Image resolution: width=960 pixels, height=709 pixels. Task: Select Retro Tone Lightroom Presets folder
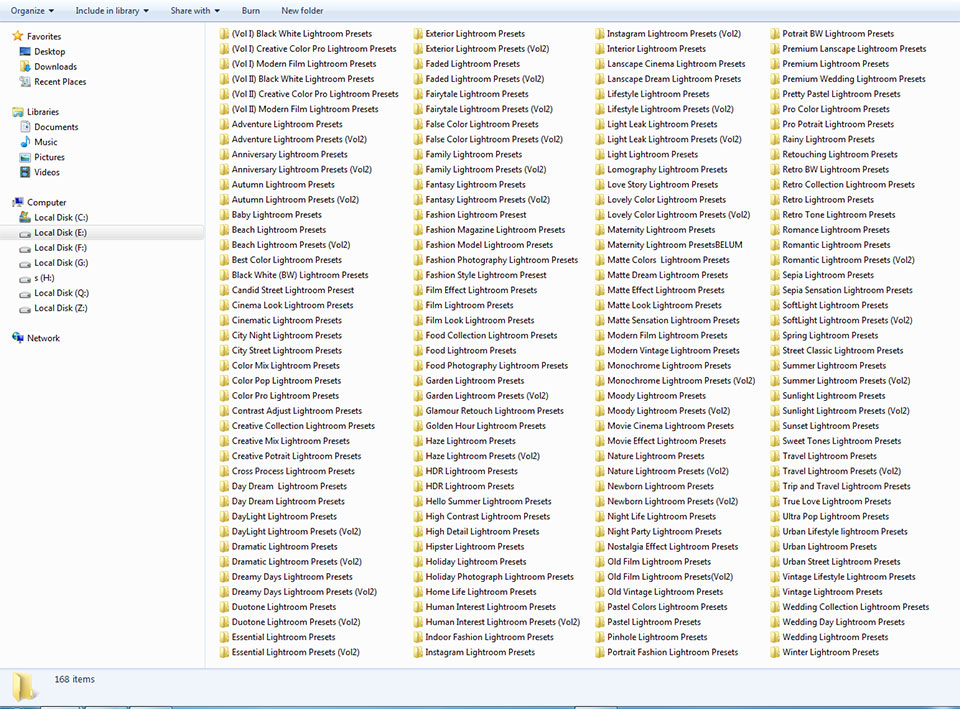pos(833,215)
